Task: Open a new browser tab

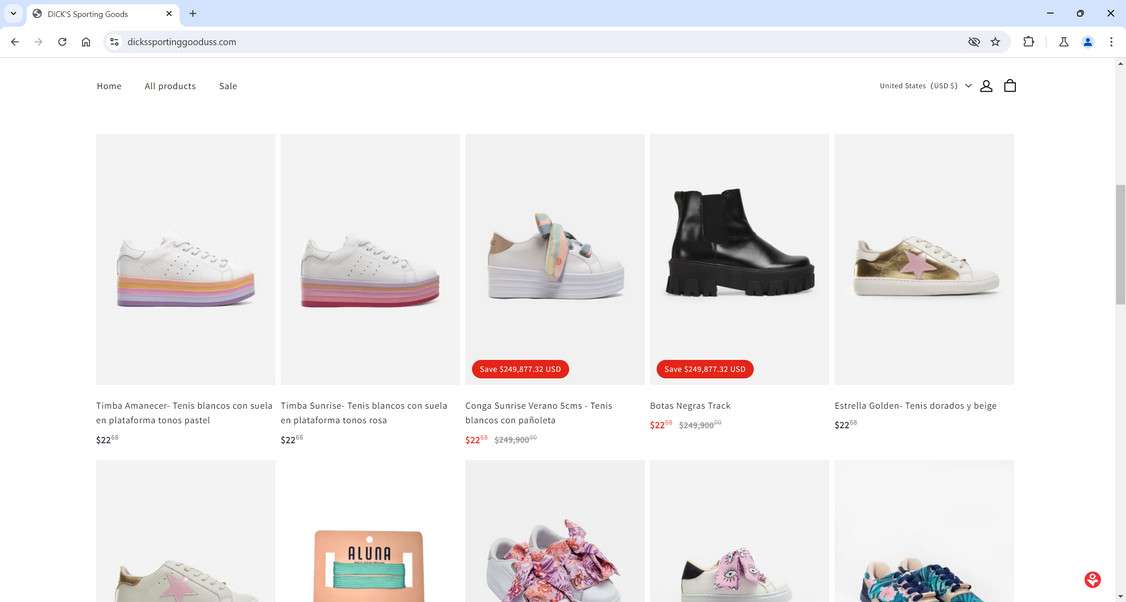Action: [x=193, y=13]
